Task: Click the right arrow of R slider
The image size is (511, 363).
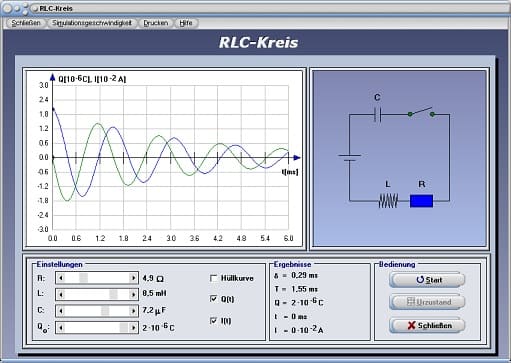Action: [x=133, y=278]
